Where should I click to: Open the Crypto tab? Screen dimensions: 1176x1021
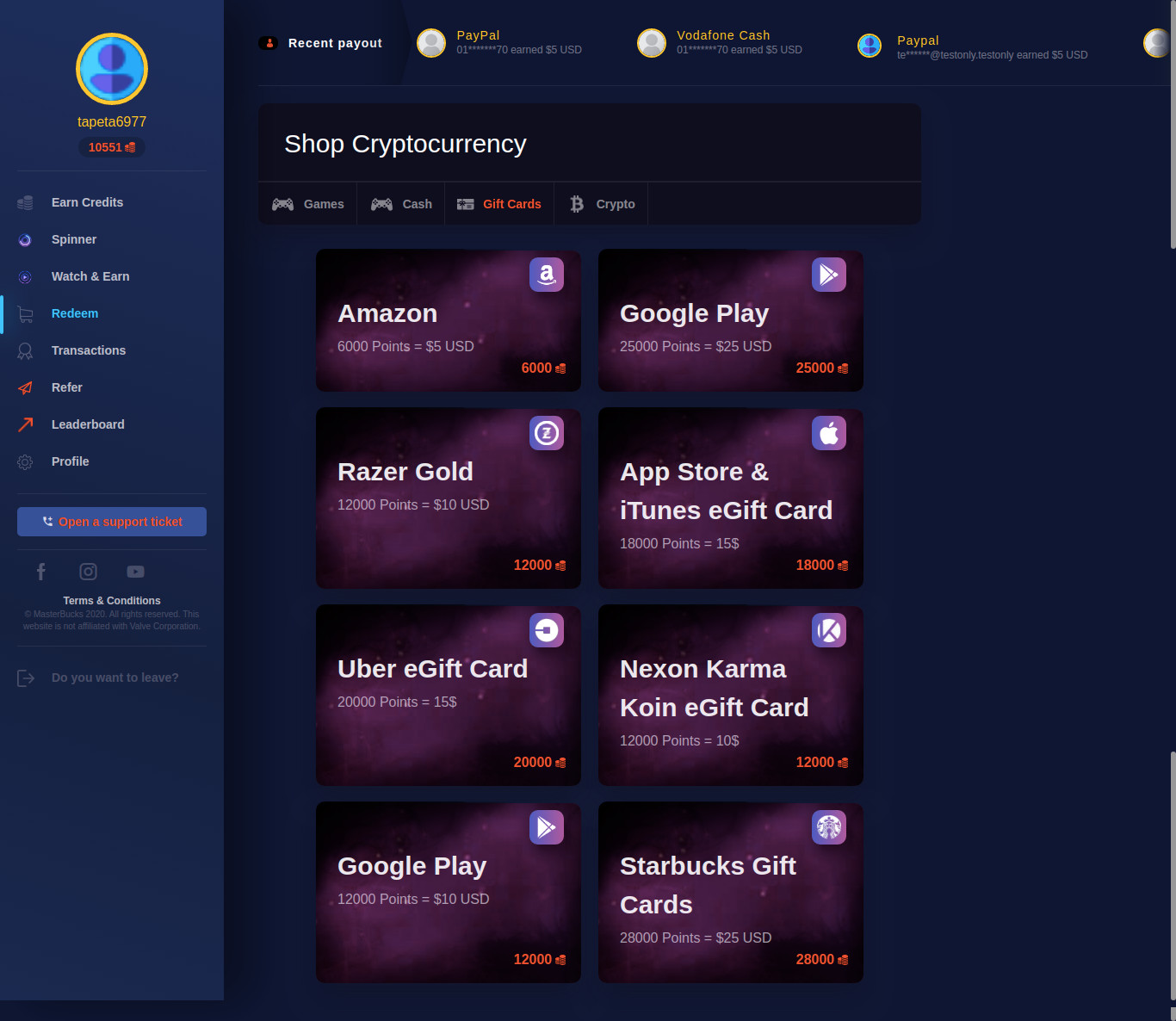[602, 204]
